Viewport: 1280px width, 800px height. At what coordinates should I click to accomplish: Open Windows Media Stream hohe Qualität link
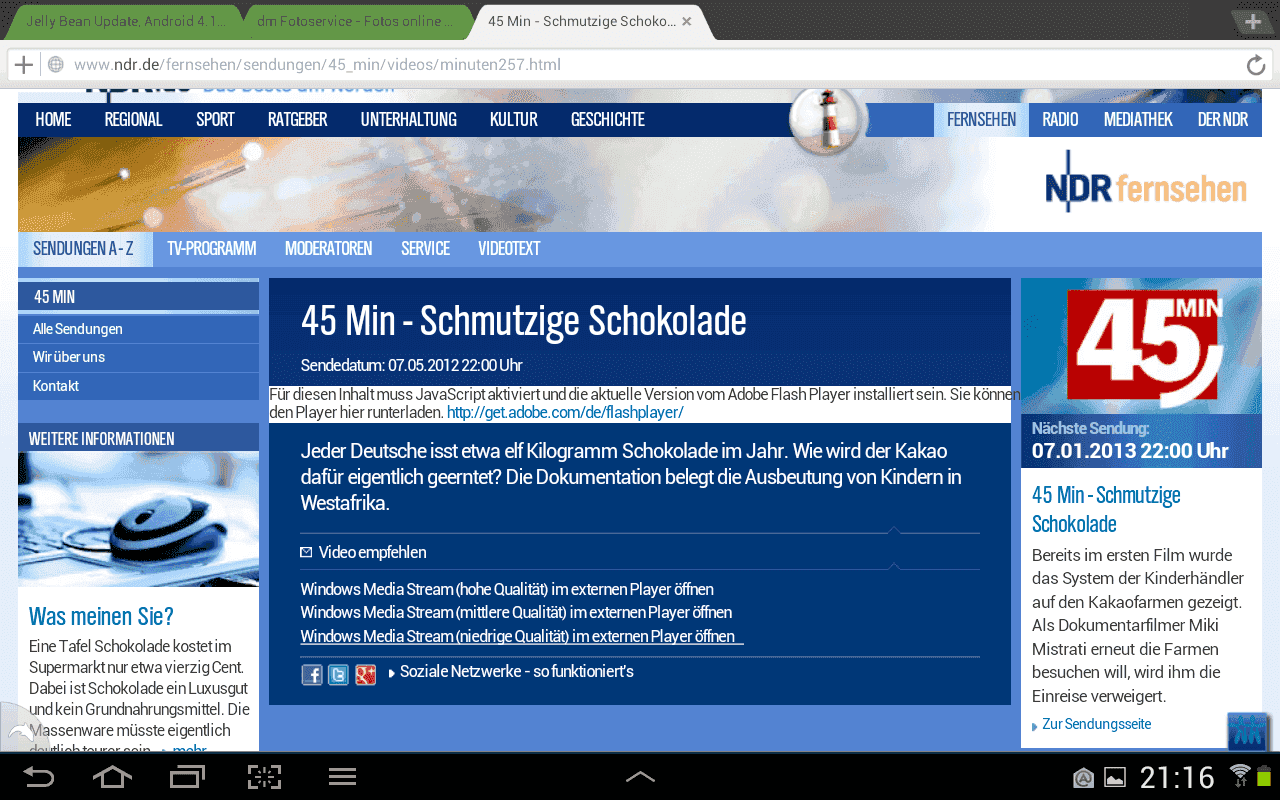coord(507,589)
